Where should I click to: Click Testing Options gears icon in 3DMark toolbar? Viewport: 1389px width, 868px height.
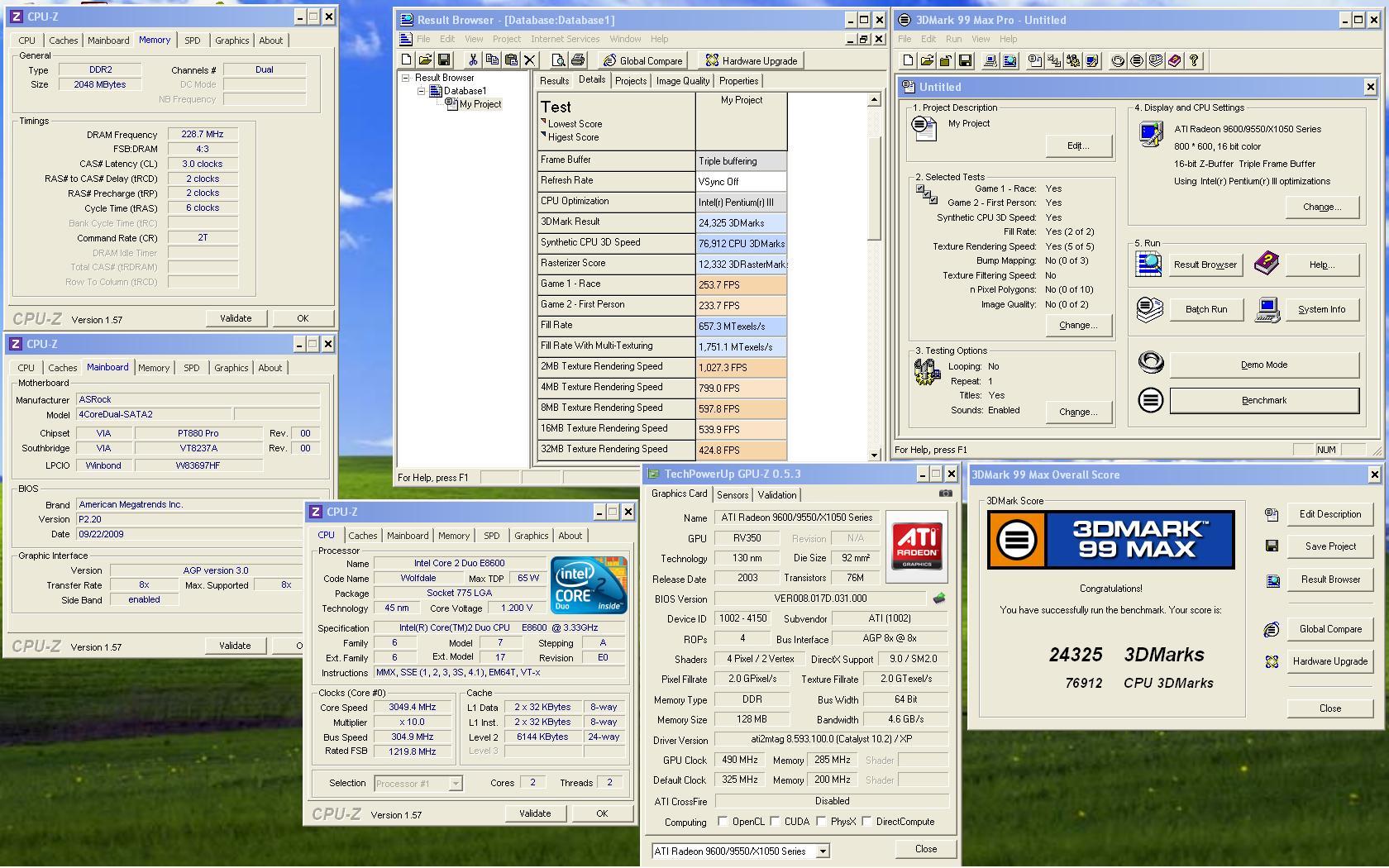[x=1073, y=60]
